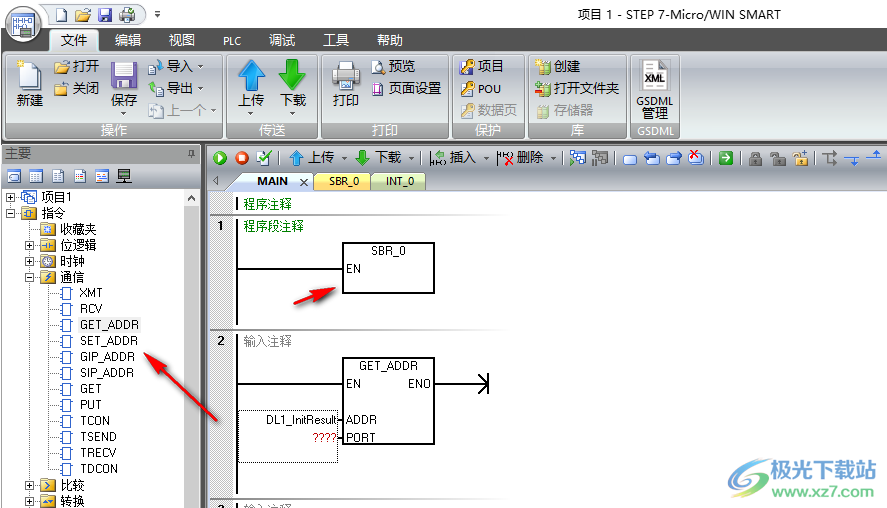Click the POU protection button

point(481,89)
